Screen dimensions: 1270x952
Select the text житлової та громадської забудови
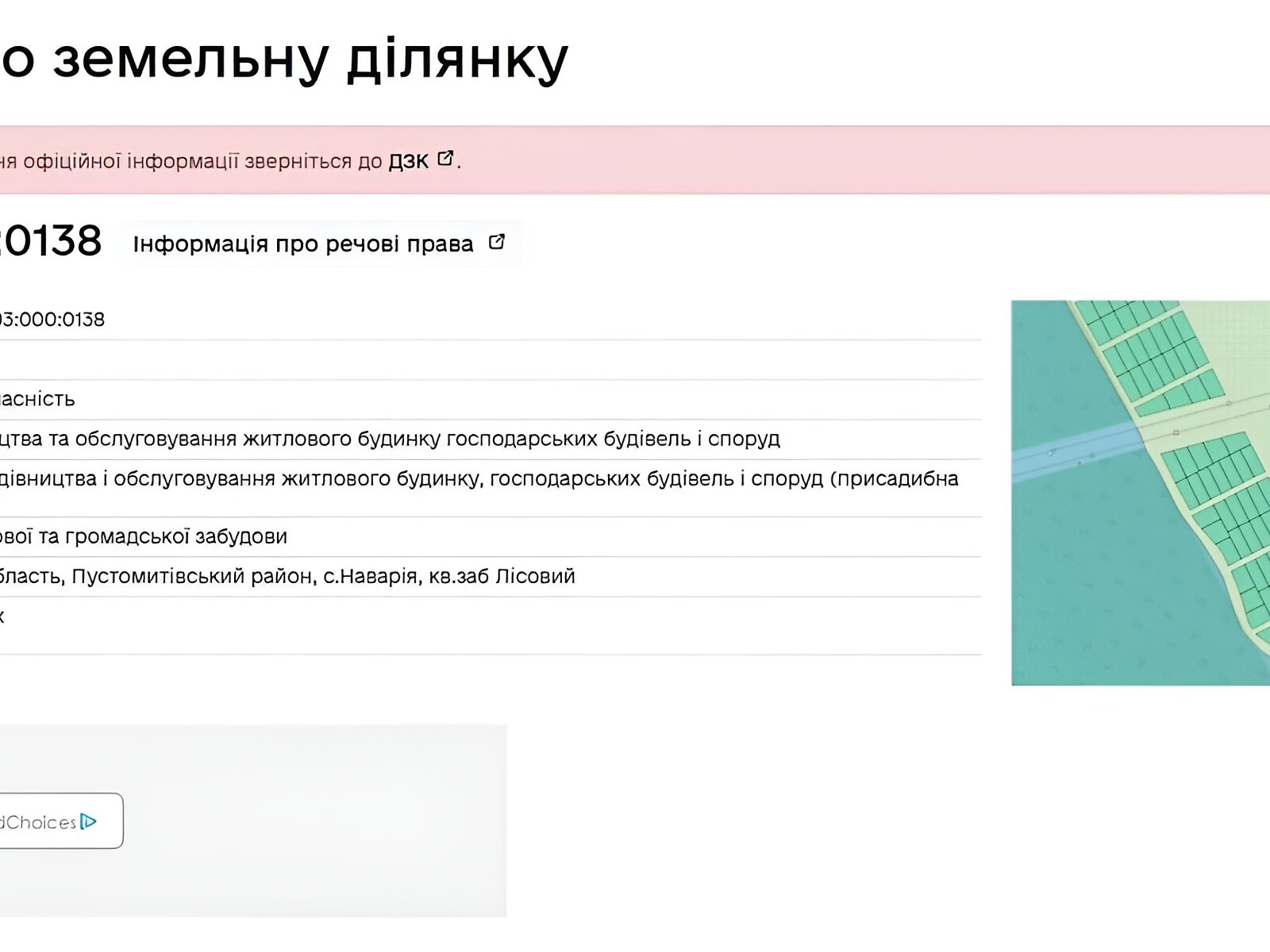tap(144, 537)
